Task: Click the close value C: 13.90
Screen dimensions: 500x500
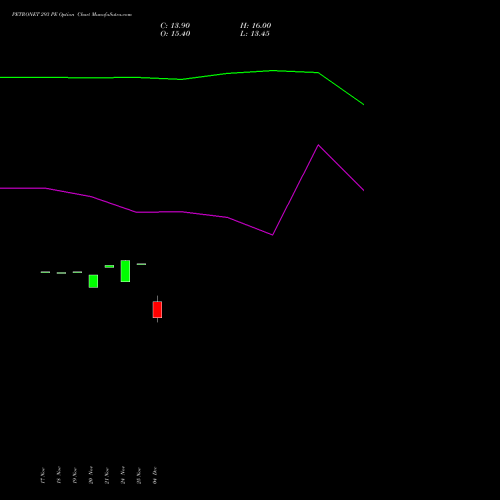Action: click(x=175, y=26)
